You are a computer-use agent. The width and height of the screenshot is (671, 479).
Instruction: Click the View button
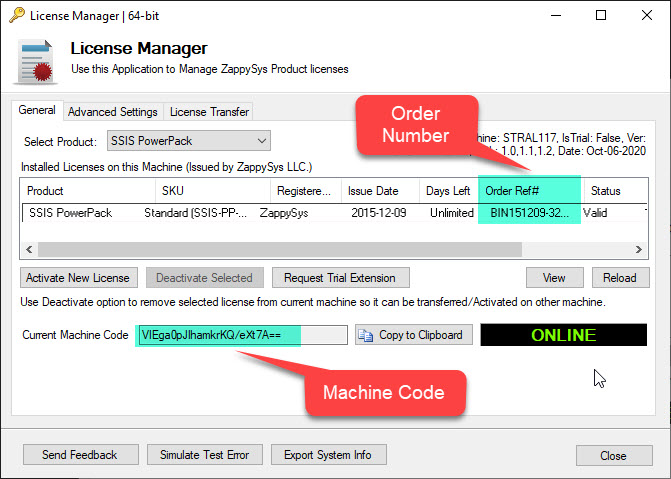tap(554, 278)
